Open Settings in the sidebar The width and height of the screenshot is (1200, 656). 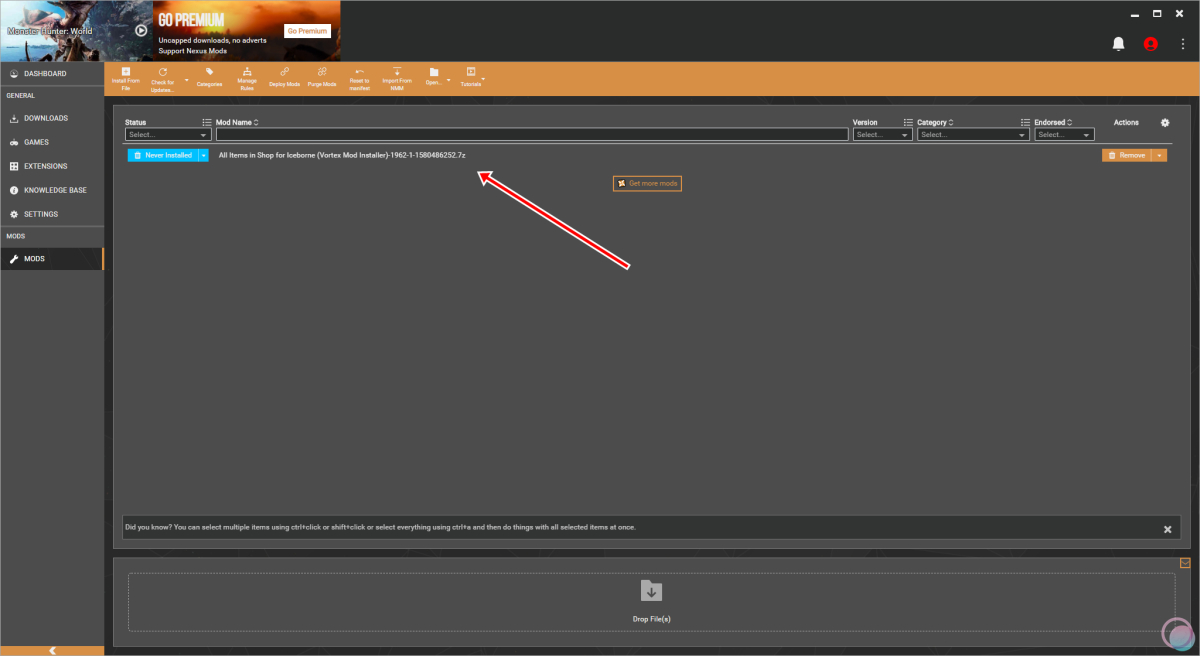coord(52,214)
